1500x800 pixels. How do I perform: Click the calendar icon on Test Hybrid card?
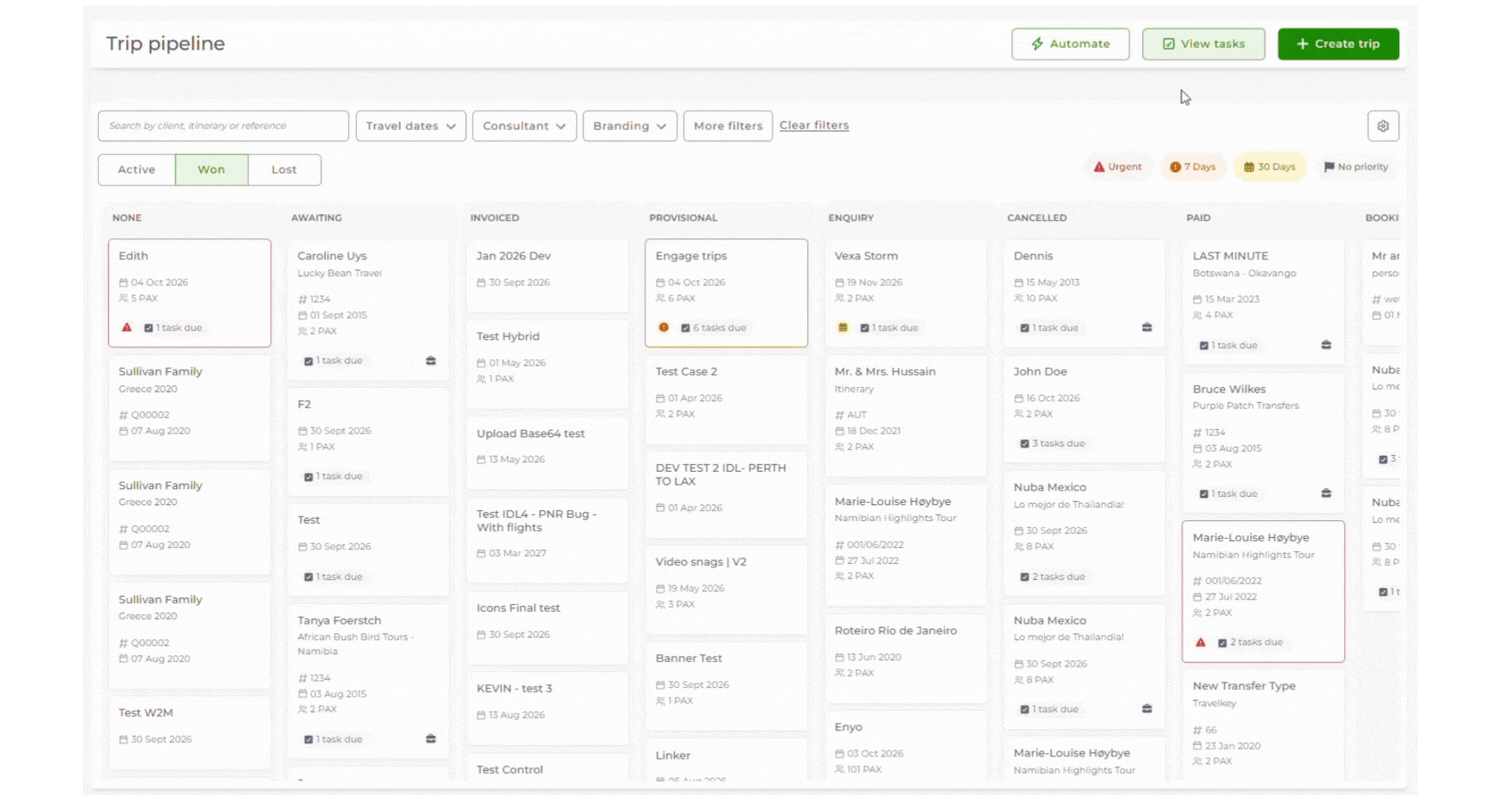click(x=482, y=363)
